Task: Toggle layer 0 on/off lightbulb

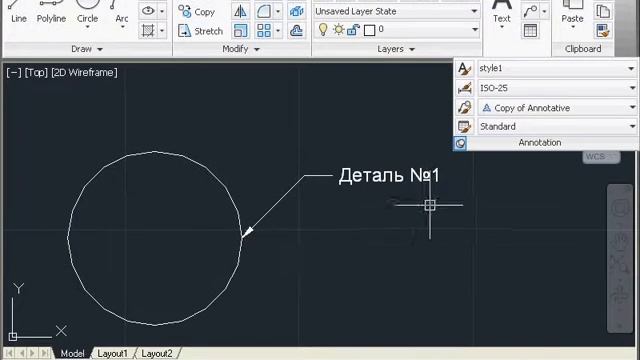Action: (x=323, y=29)
